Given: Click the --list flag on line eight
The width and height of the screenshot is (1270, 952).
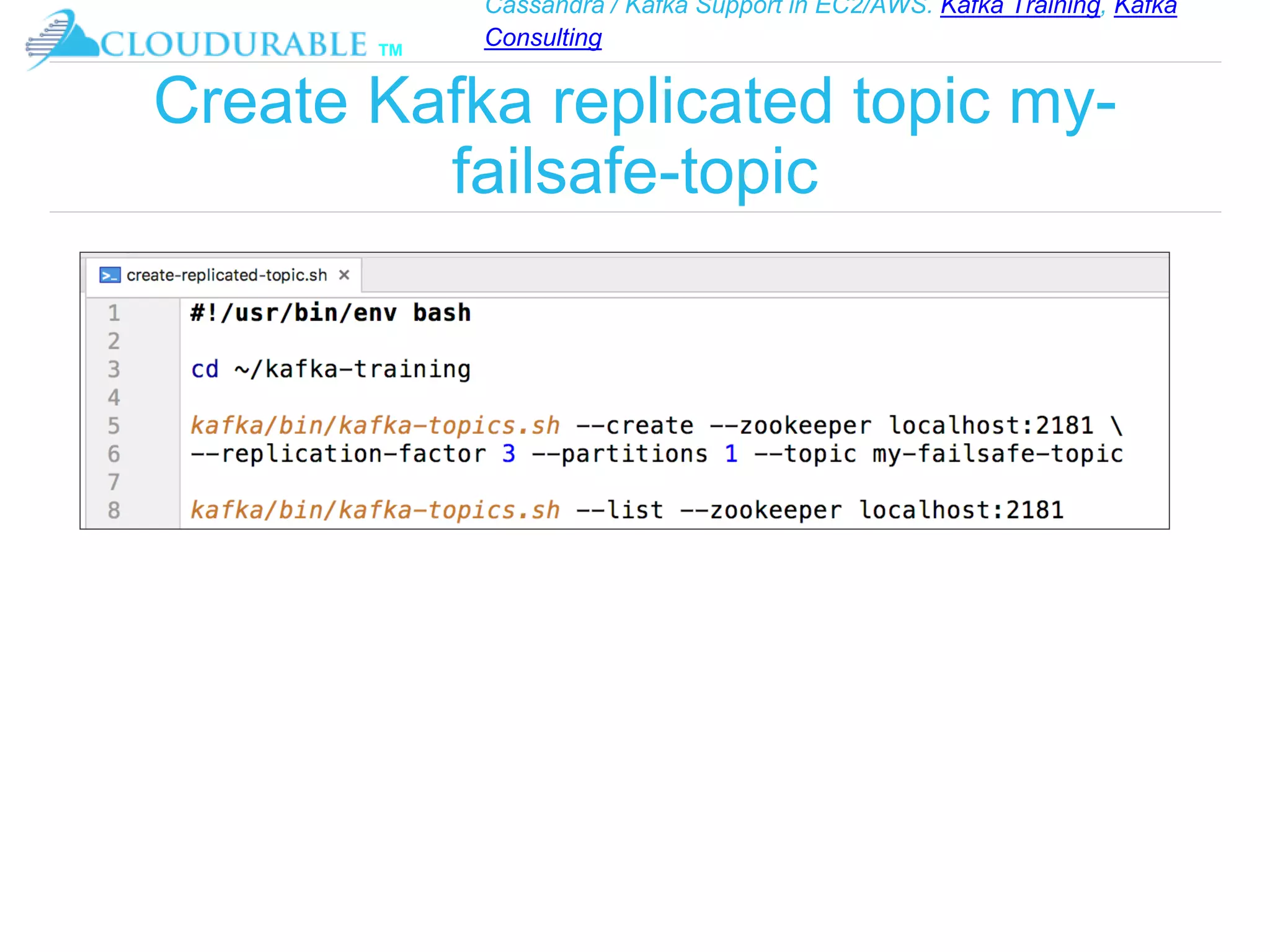Looking at the screenshot, I should tap(619, 511).
